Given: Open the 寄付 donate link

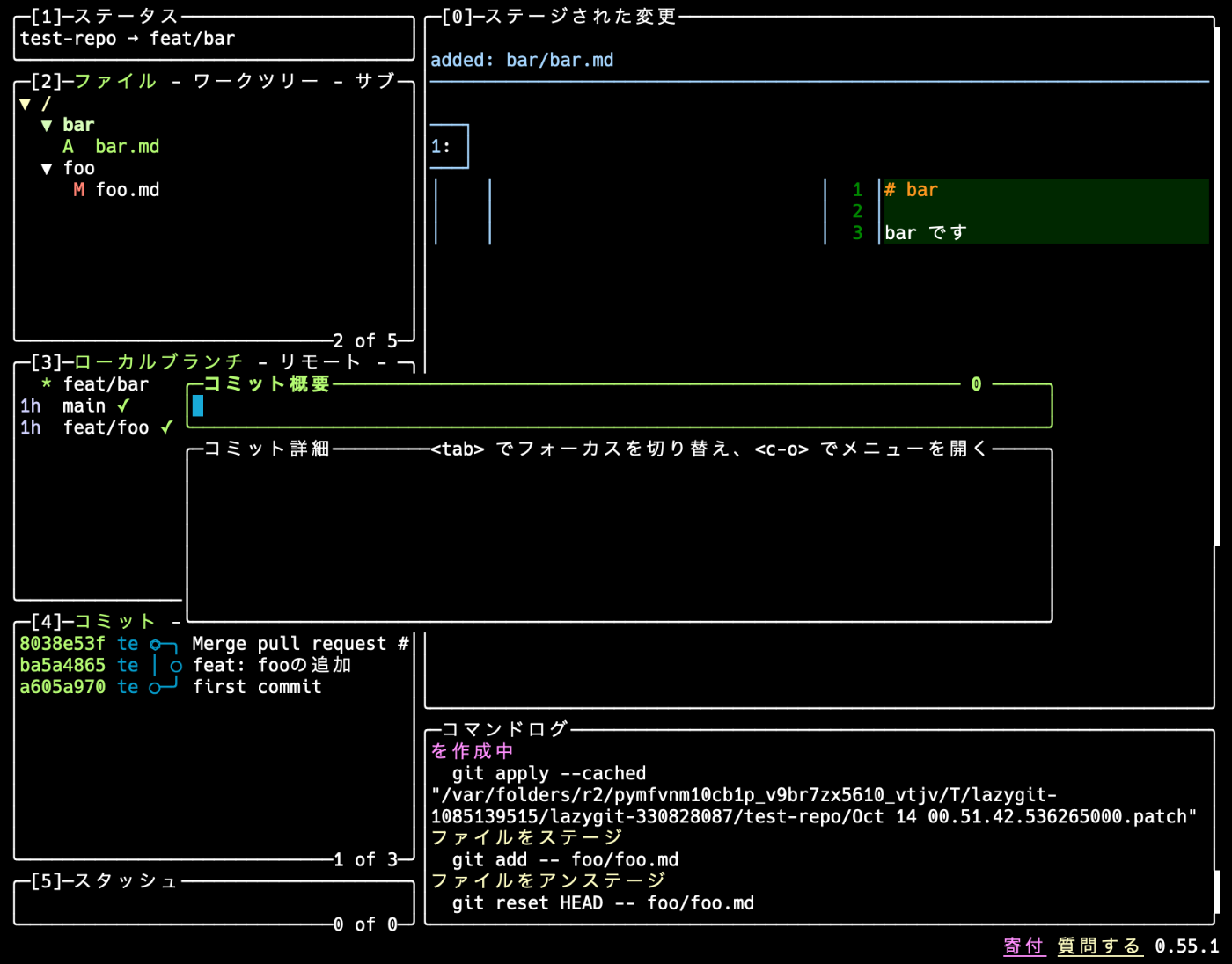Looking at the screenshot, I should tap(1023, 946).
